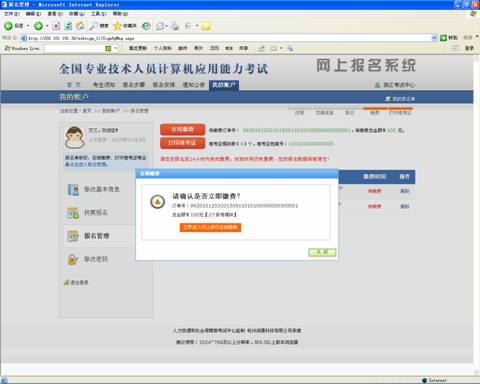Open Favorites star icon
Image resolution: width=480 pixels, height=384 pixels.
point(117,26)
